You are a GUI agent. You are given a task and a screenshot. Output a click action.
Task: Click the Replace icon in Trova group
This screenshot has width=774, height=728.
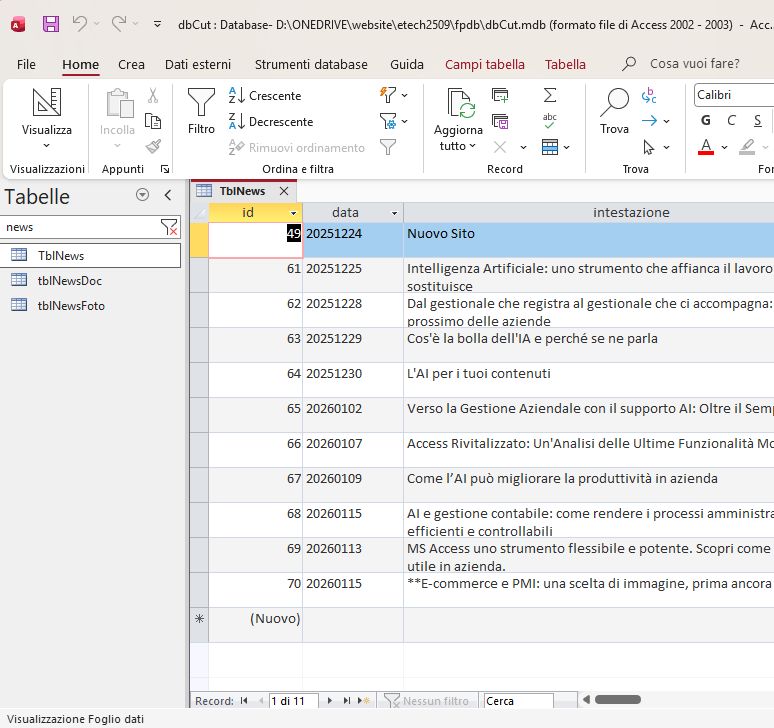tap(649, 95)
